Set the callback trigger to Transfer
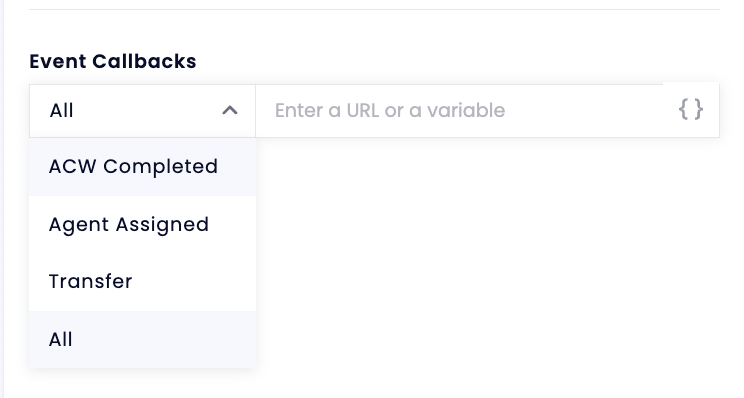744x398 pixels. (x=142, y=282)
